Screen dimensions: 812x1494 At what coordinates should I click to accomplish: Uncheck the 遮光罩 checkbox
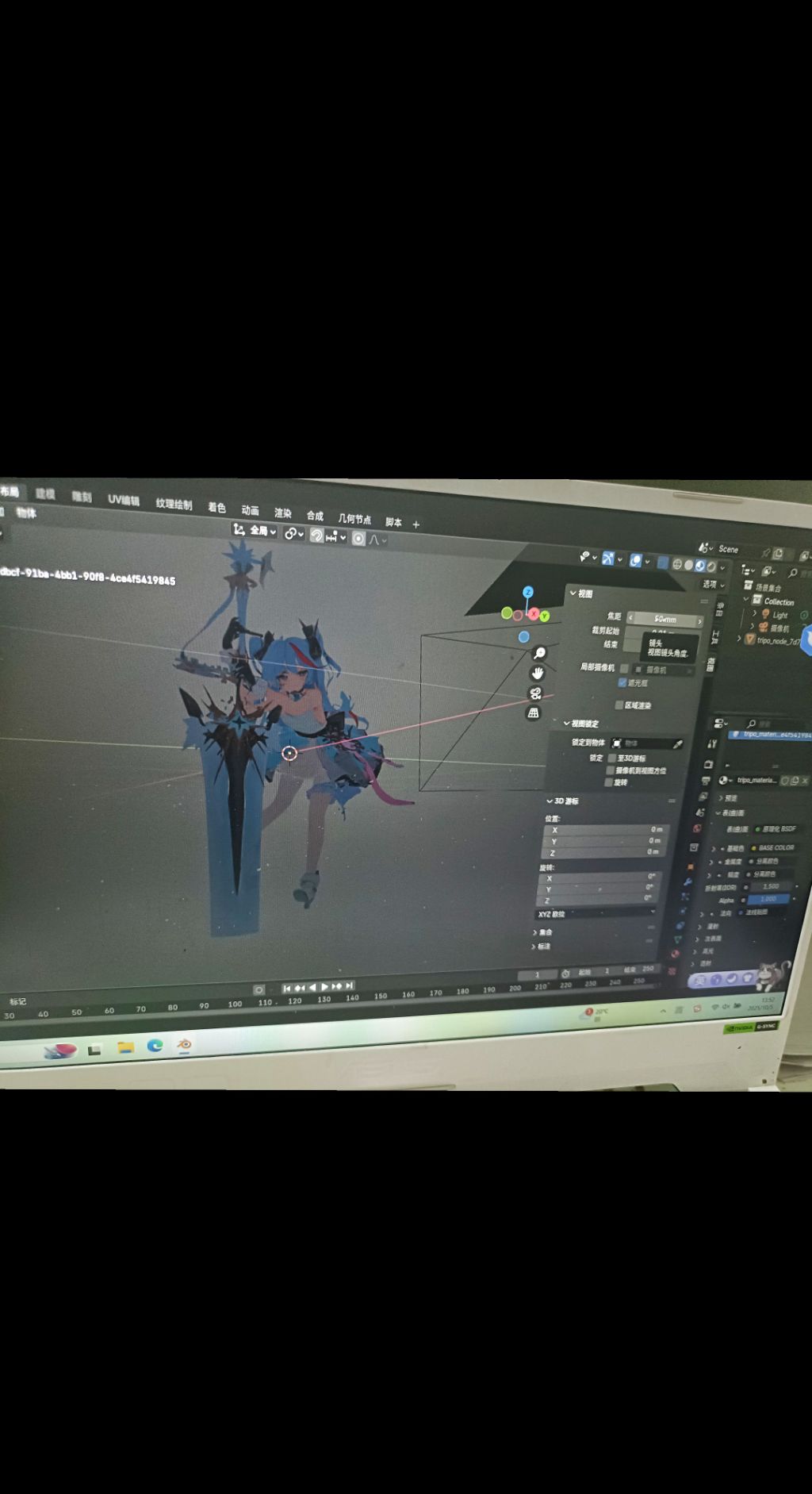tap(622, 682)
